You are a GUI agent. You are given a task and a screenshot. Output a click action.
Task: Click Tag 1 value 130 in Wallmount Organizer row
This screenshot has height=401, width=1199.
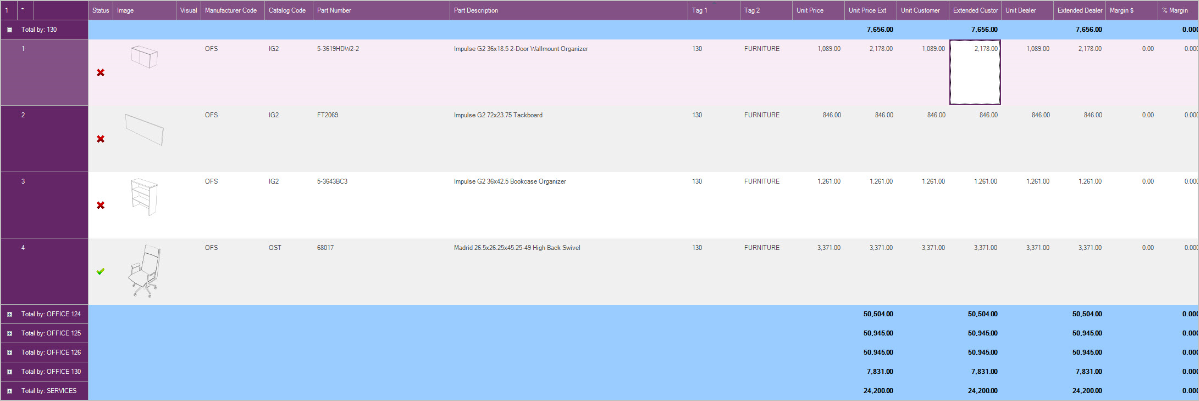pos(697,48)
